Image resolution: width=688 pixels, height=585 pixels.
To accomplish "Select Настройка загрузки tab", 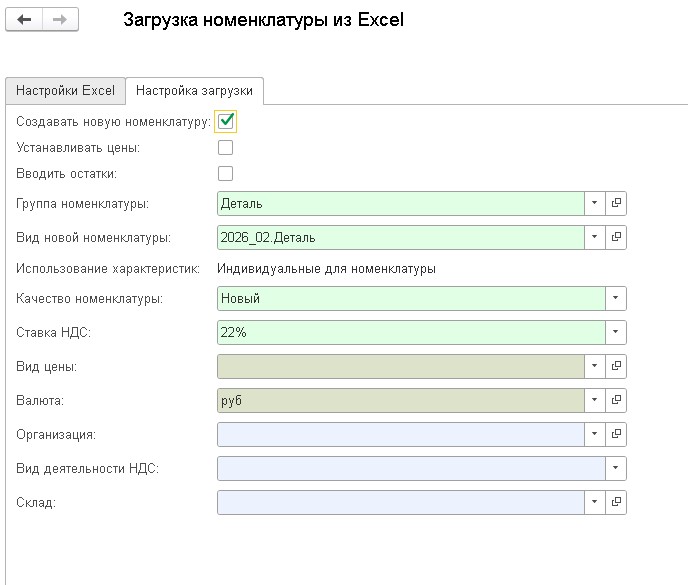I will [x=194, y=91].
